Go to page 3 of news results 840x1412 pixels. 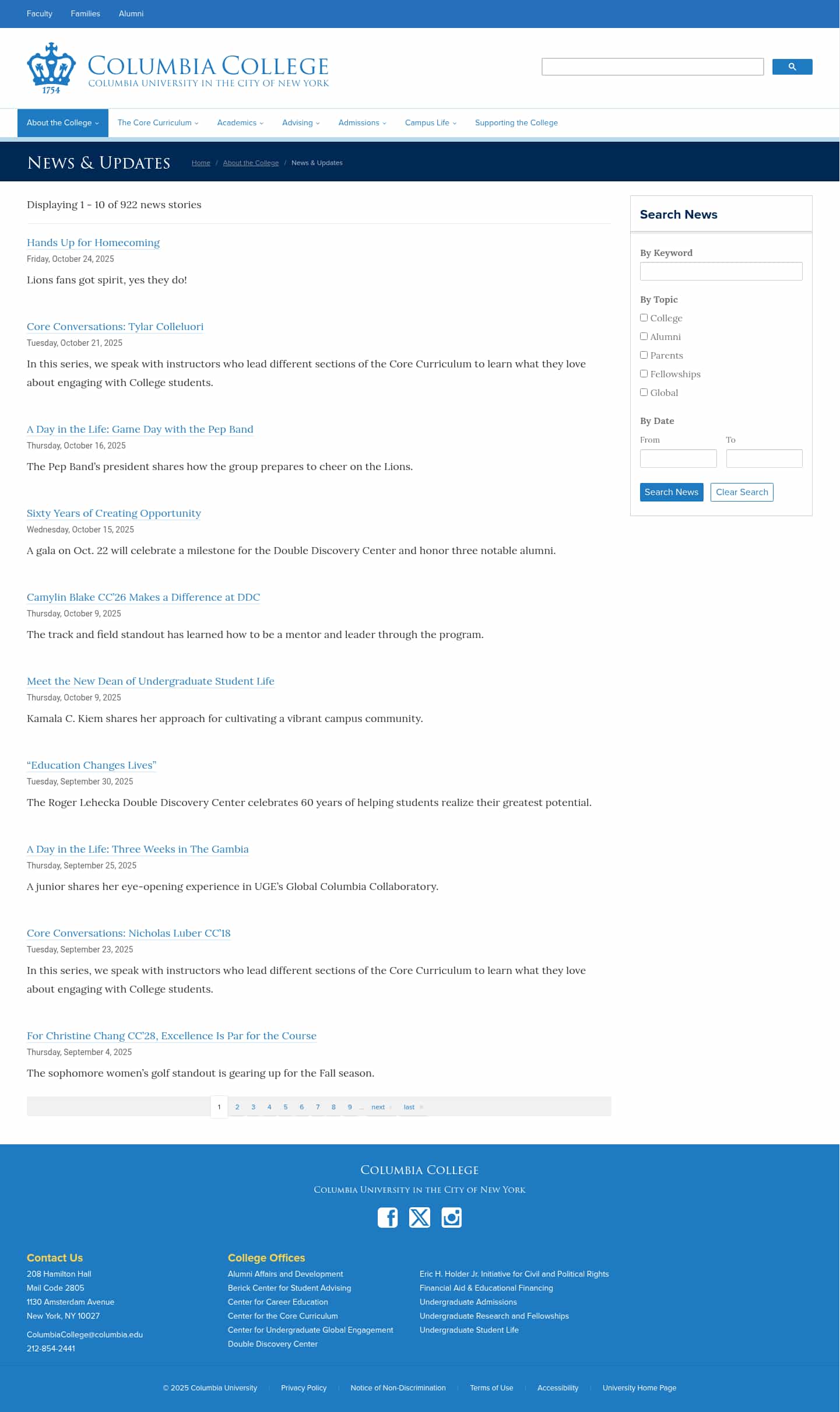point(253,1106)
